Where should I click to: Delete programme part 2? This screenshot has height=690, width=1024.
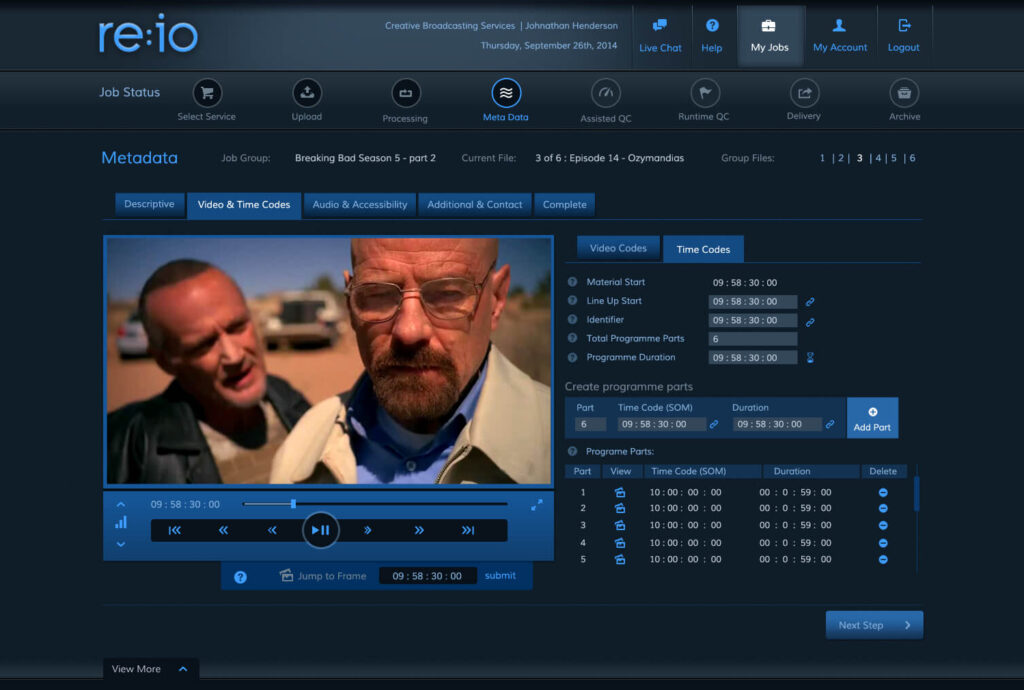point(883,509)
